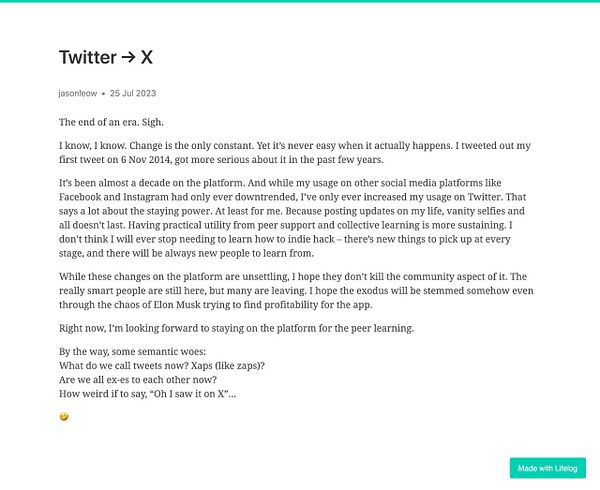Click the paragraph starting "While these changes"
This screenshot has height=490, width=600.
coord(296,291)
